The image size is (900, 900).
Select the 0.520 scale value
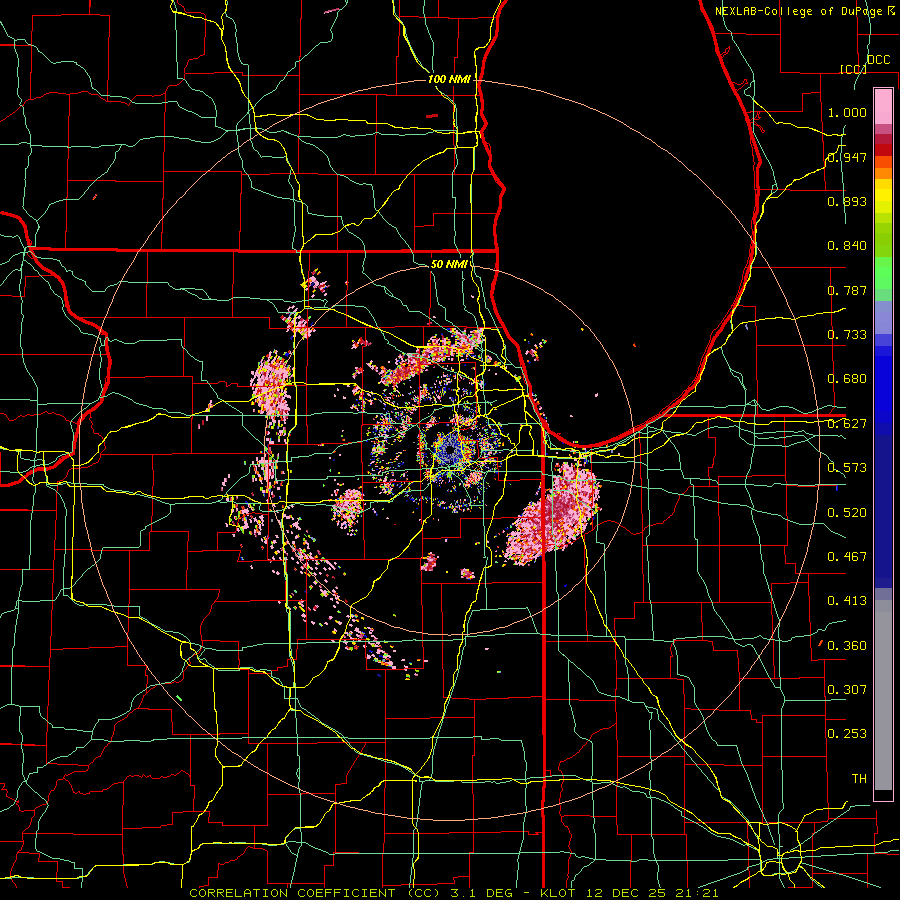847,513
